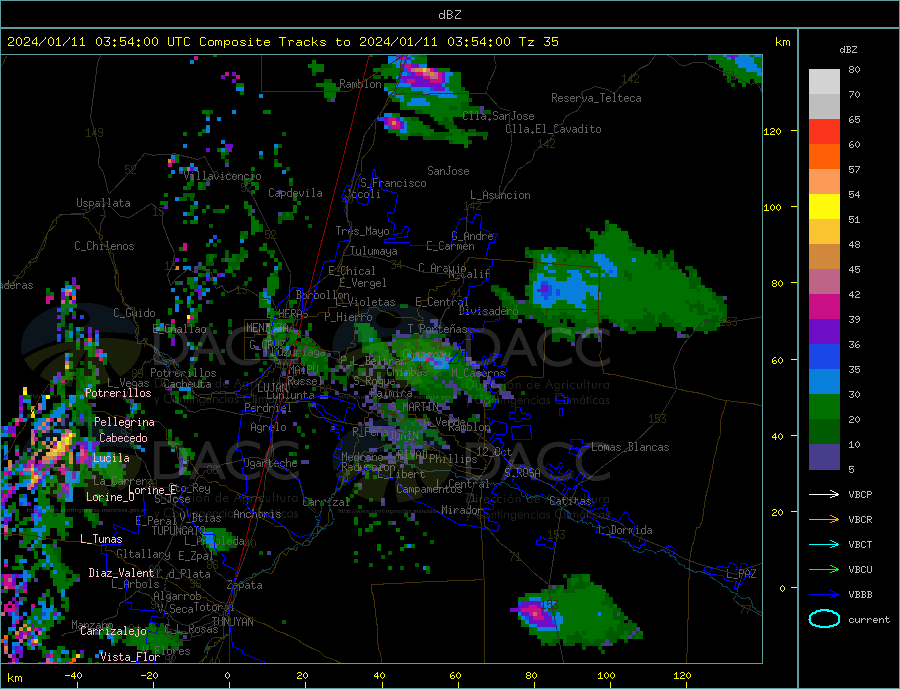Click the 'Carrizalejo' map label
This screenshot has height=689, width=900.
pyautogui.click(x=113, y=631)
